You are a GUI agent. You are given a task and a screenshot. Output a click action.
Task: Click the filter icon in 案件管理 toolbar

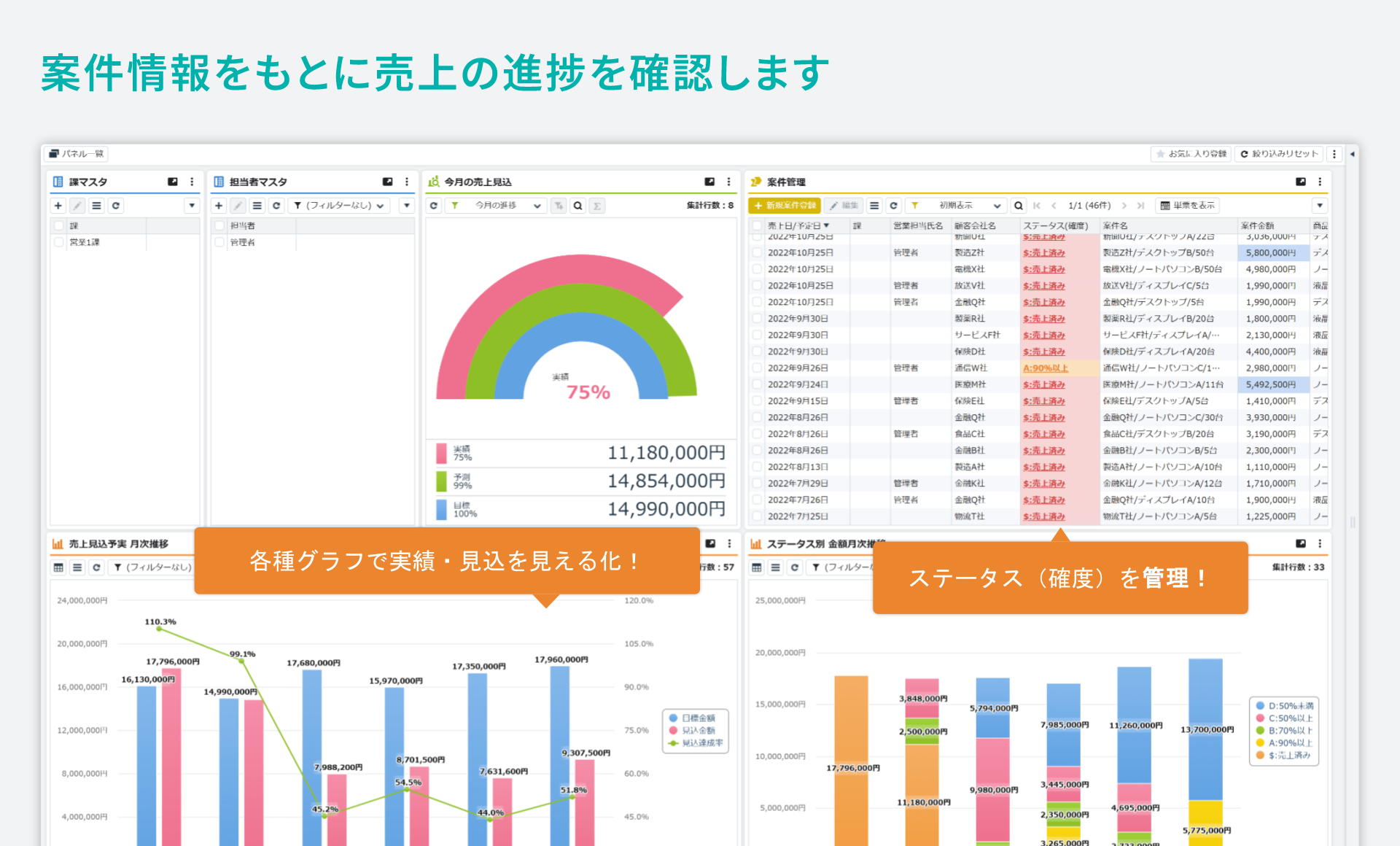(915, 205)
